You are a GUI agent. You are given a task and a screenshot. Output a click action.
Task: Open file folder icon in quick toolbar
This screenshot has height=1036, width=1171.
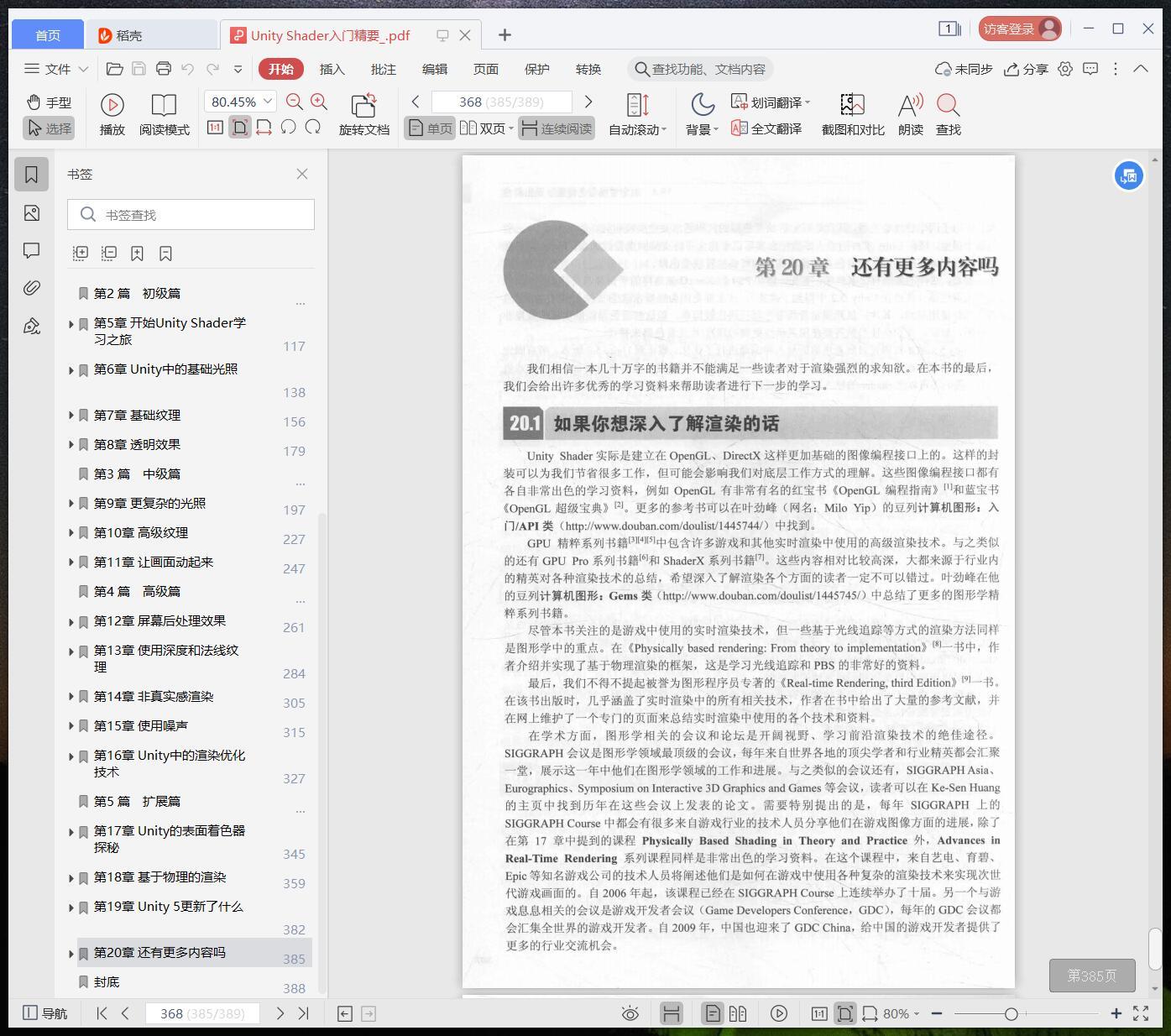[114, 69]
